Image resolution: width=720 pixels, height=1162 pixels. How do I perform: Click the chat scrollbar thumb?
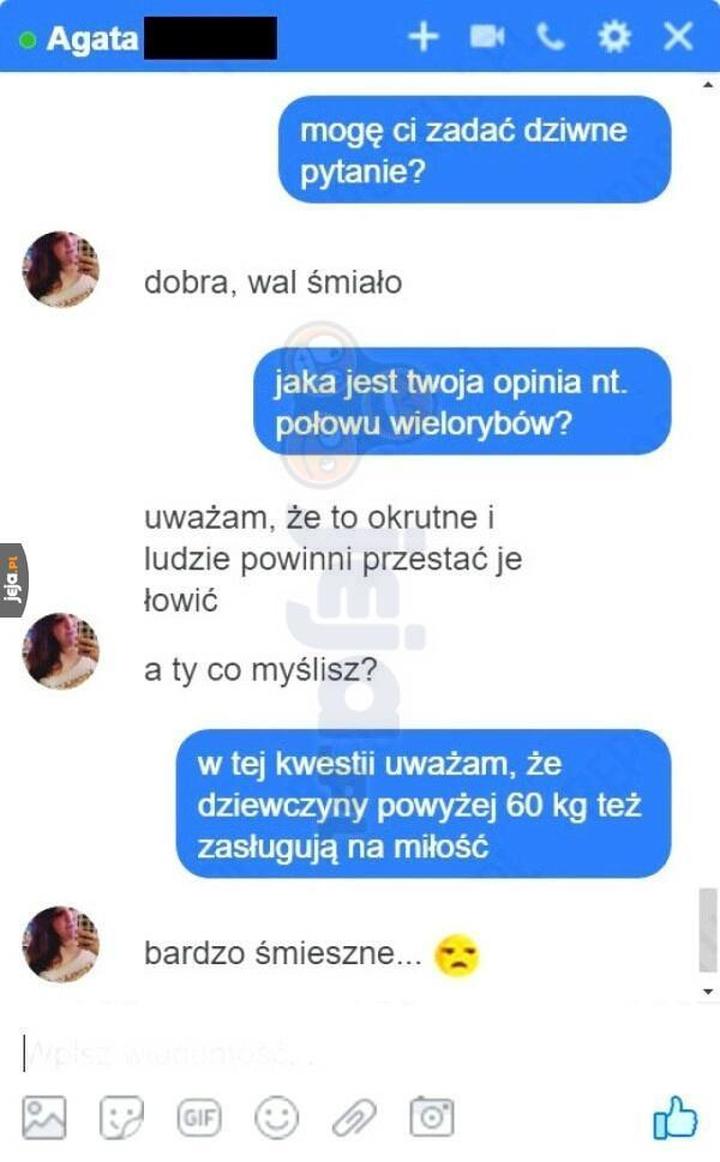point(708,929)
